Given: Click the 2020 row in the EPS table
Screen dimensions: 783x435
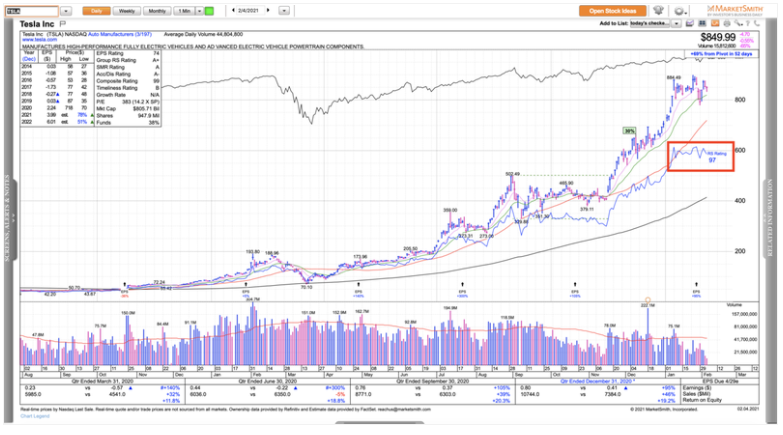Looking at the screenshot, I should 55,108.
